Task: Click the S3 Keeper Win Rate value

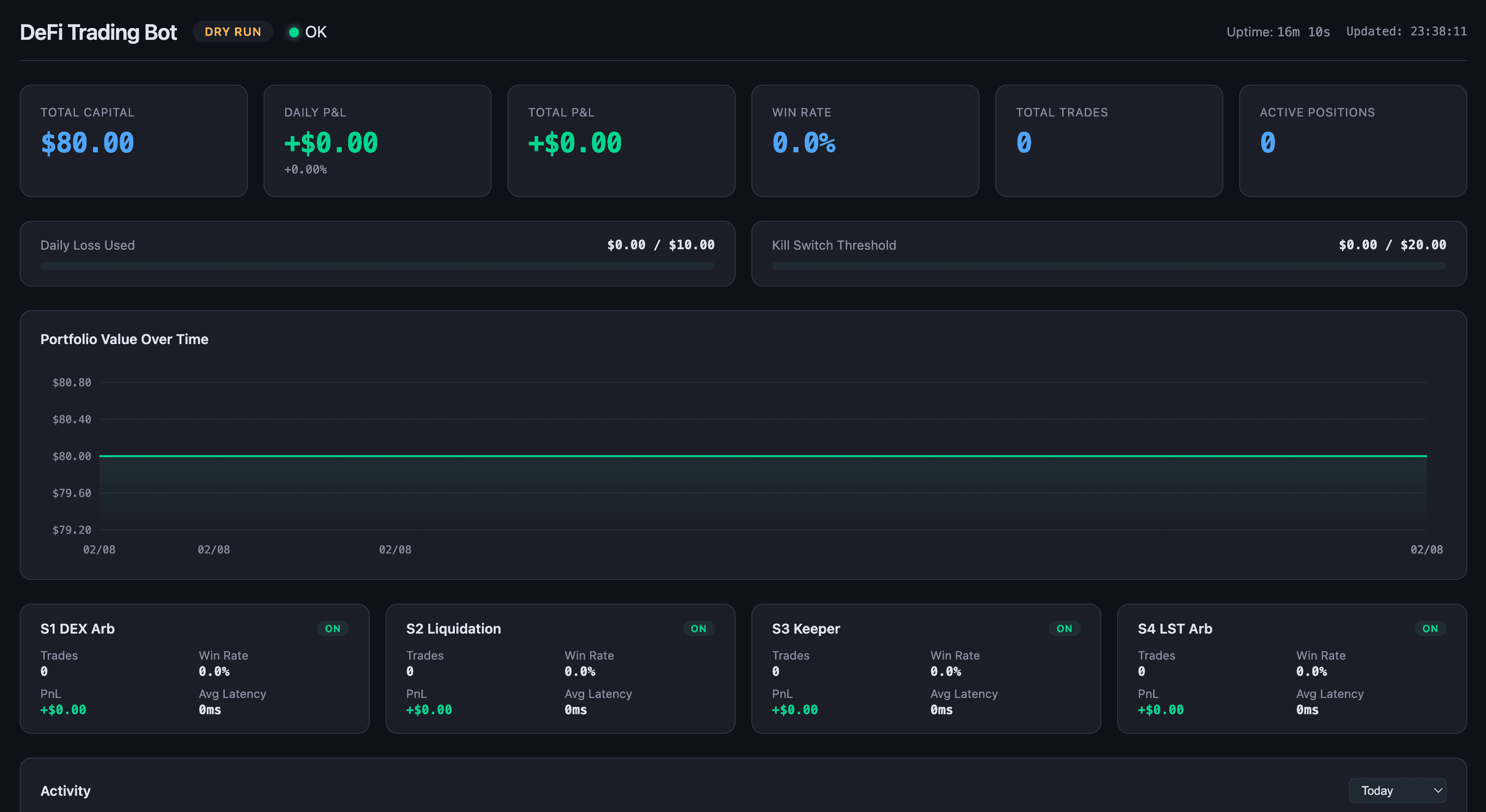Action: (946, 671)
